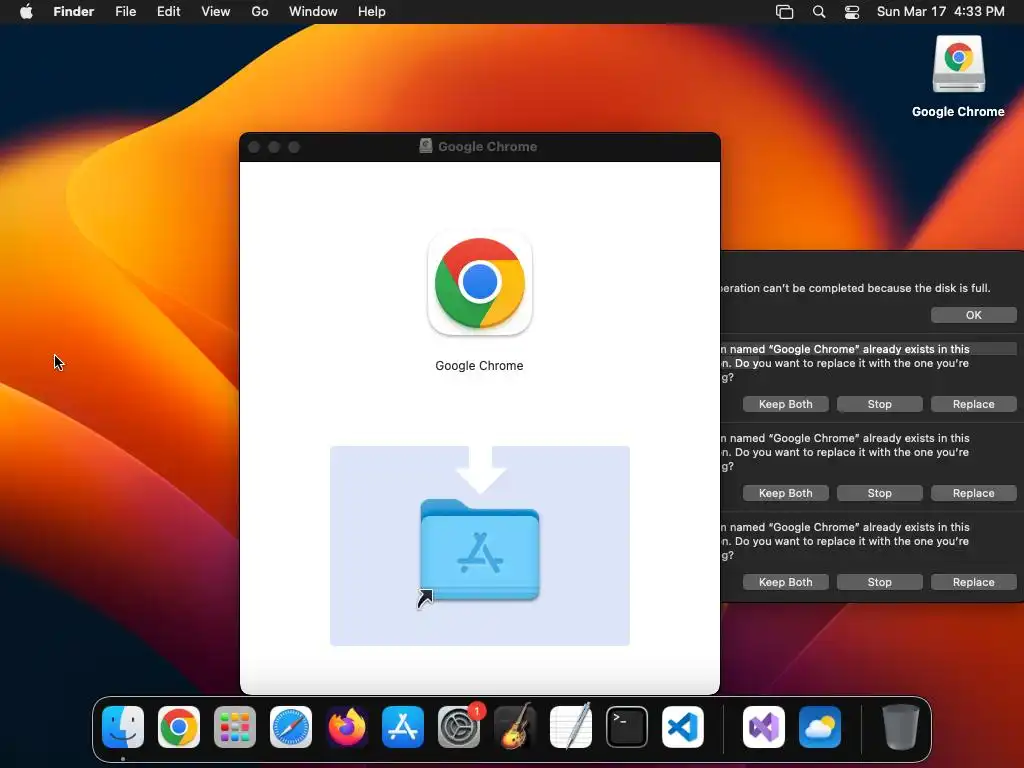Open the File menu
This screenshot has height=768, width=1024.
pos(125,12)
